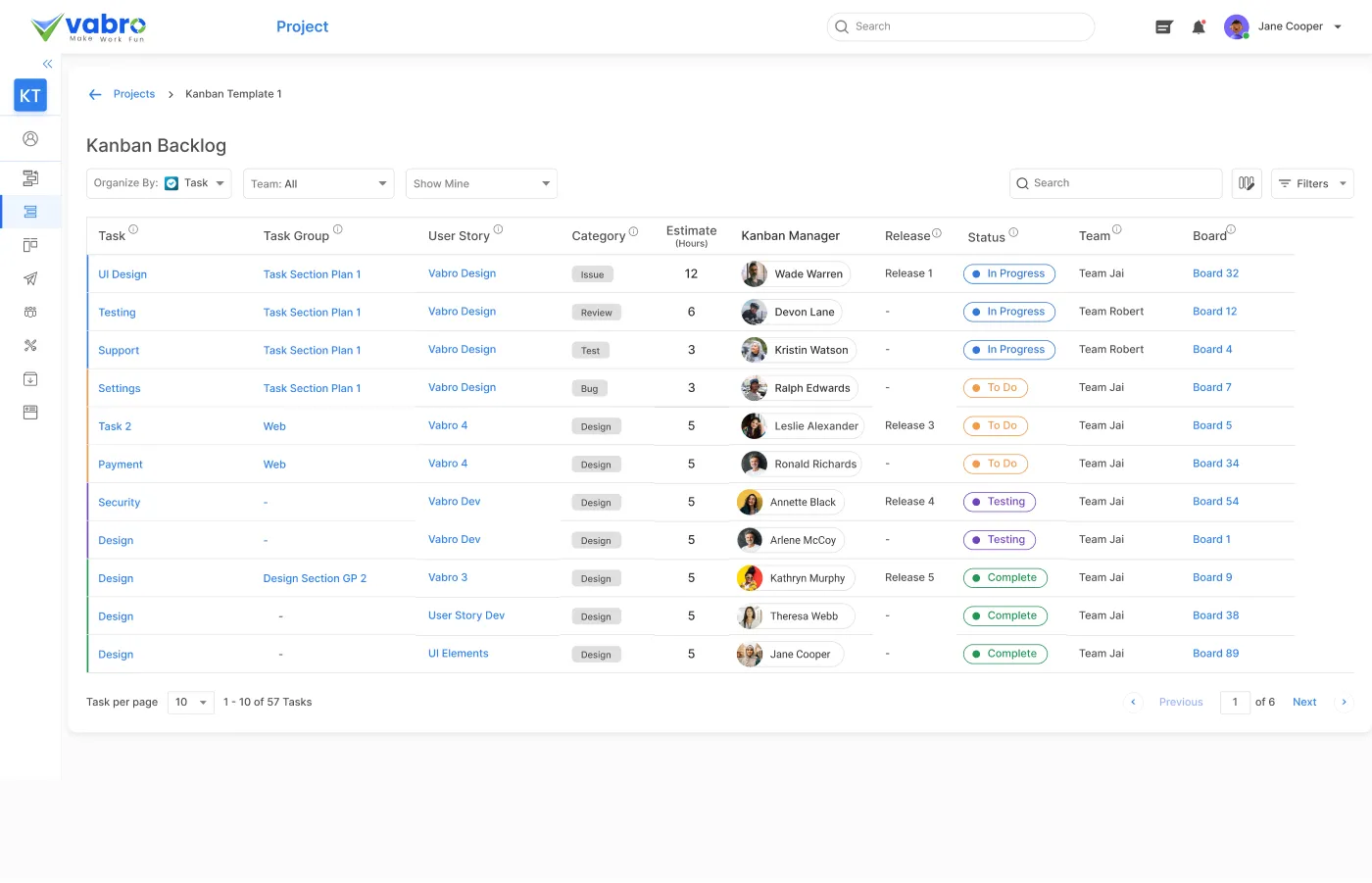Click the Projects breadcrumb link
This screenshot has height=883, width=1372.
click(134, 95)
